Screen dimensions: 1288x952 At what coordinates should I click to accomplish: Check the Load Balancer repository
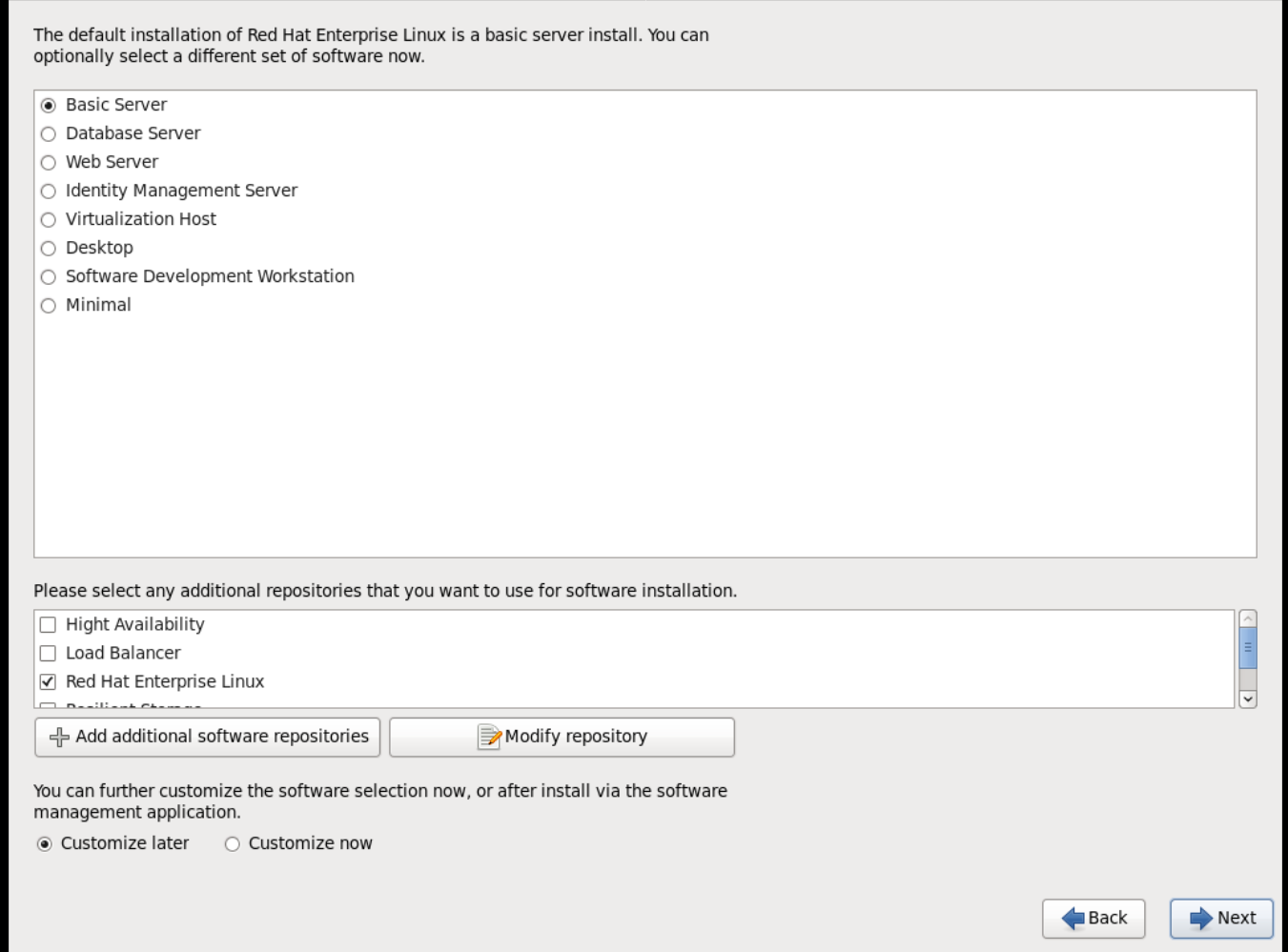(48, 654)
